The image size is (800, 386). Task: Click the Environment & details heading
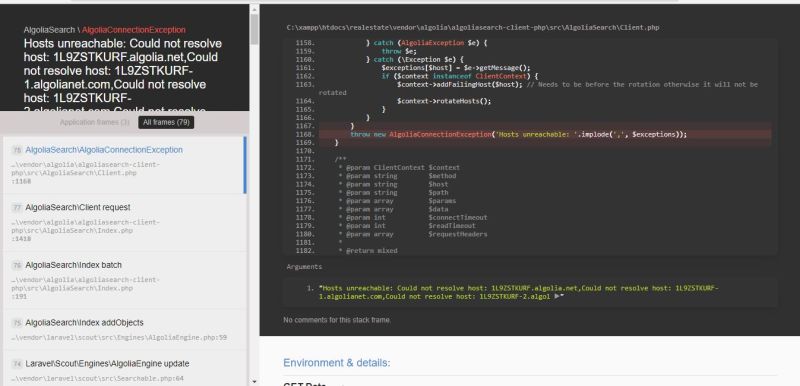337,363
